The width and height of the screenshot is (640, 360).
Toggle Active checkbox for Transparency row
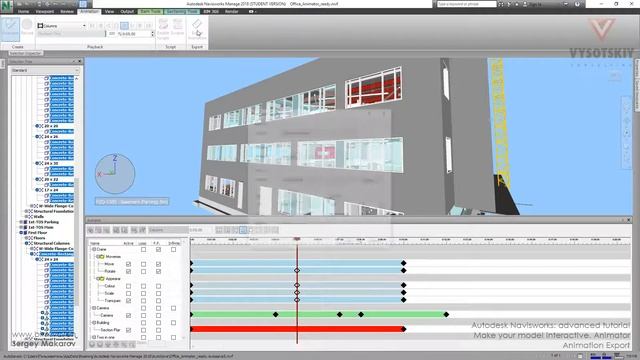[x=129, y=301]
